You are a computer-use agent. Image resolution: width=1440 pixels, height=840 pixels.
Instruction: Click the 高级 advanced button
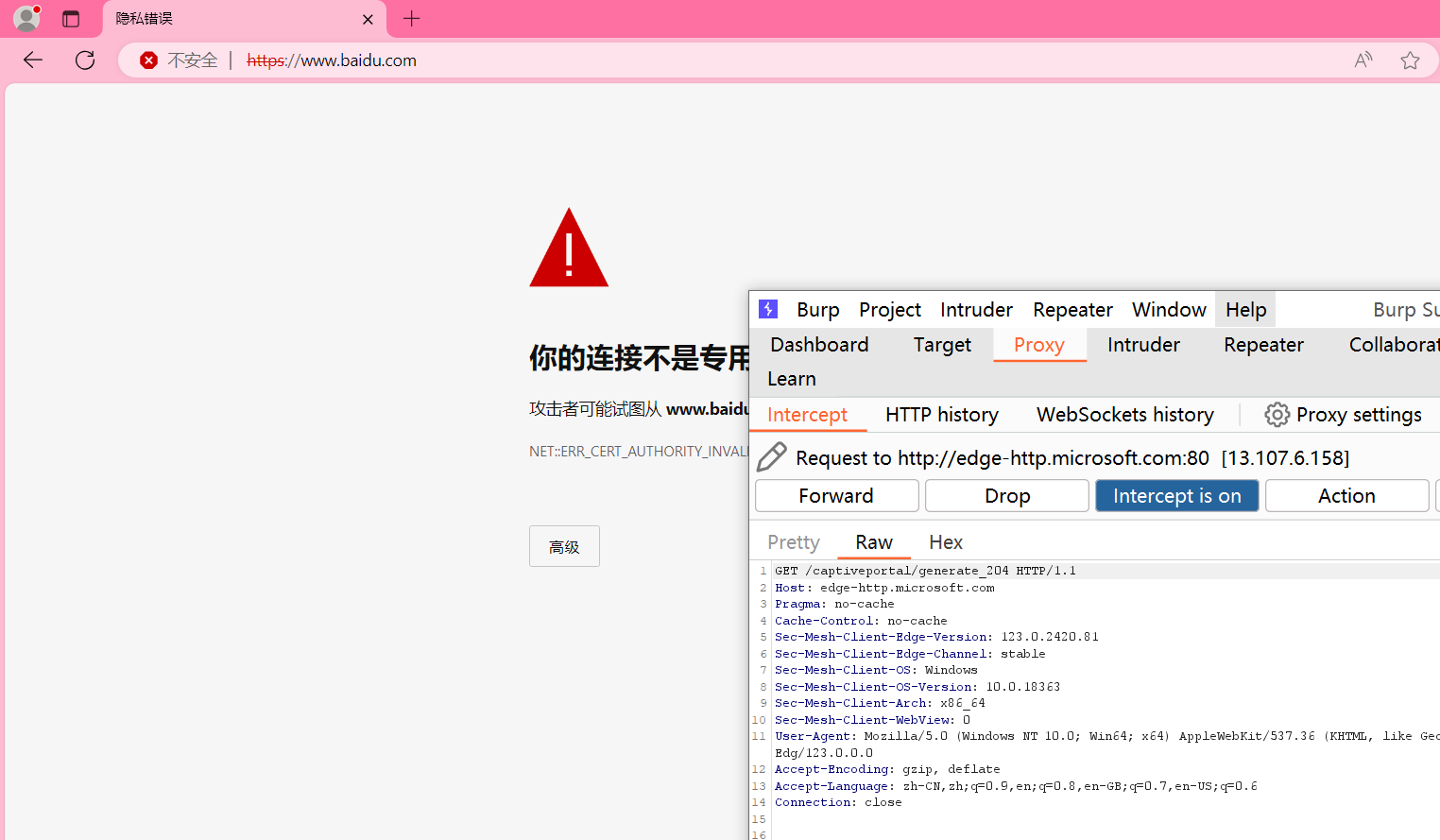pos(564,547)
